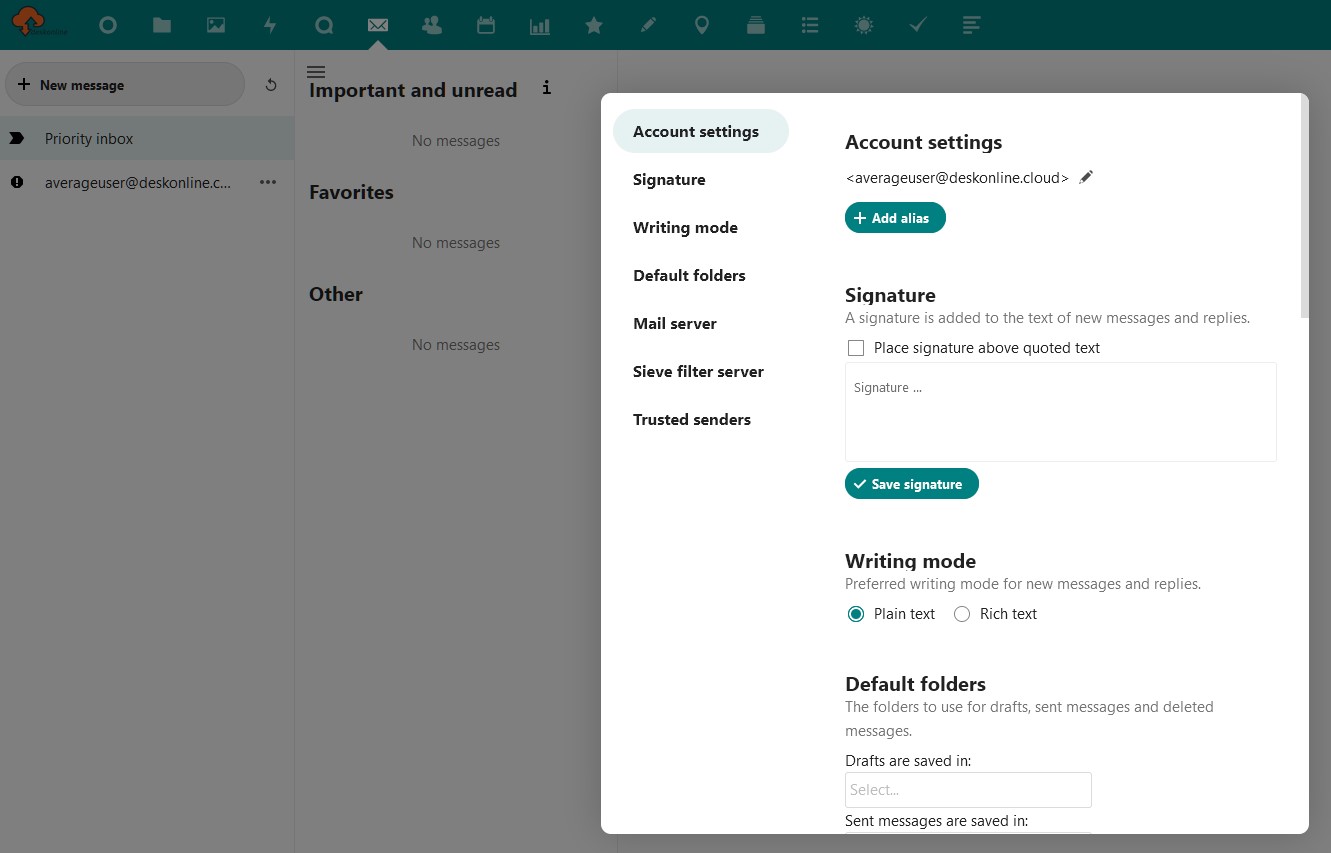The image size is (1331, 853).
Task: Open the Deck stacked cards icon
Action: coord(756,25)
